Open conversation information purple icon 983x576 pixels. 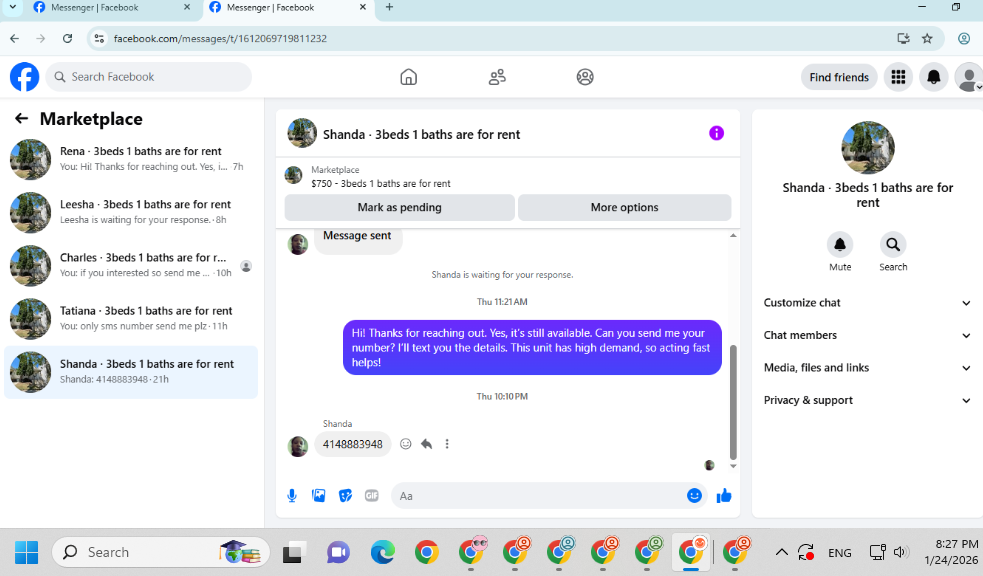pos(717,133)
